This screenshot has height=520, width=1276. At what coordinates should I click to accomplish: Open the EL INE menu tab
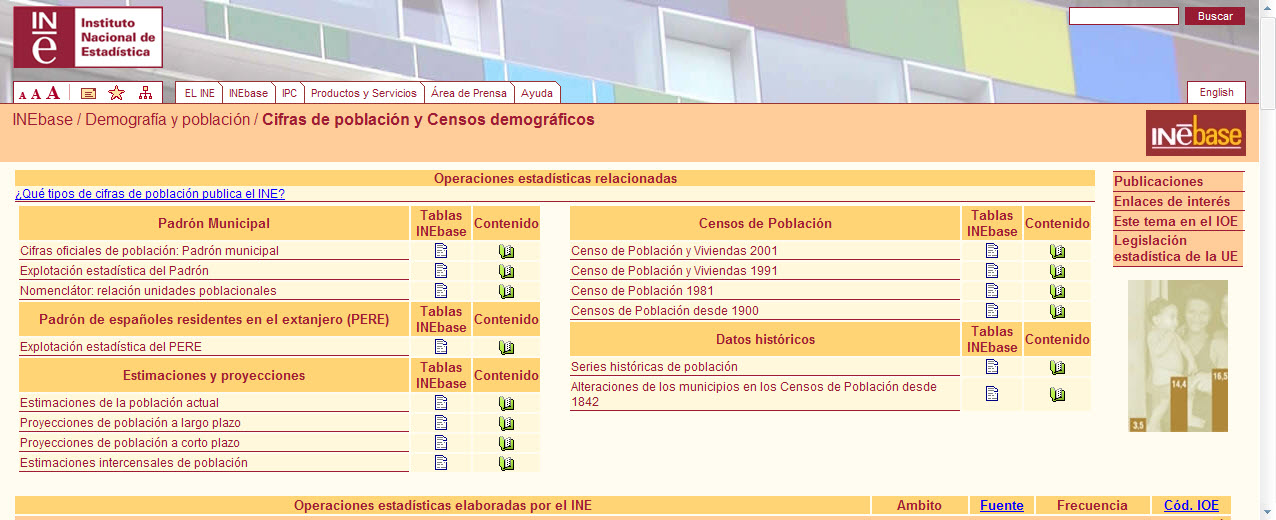(199, 93)
